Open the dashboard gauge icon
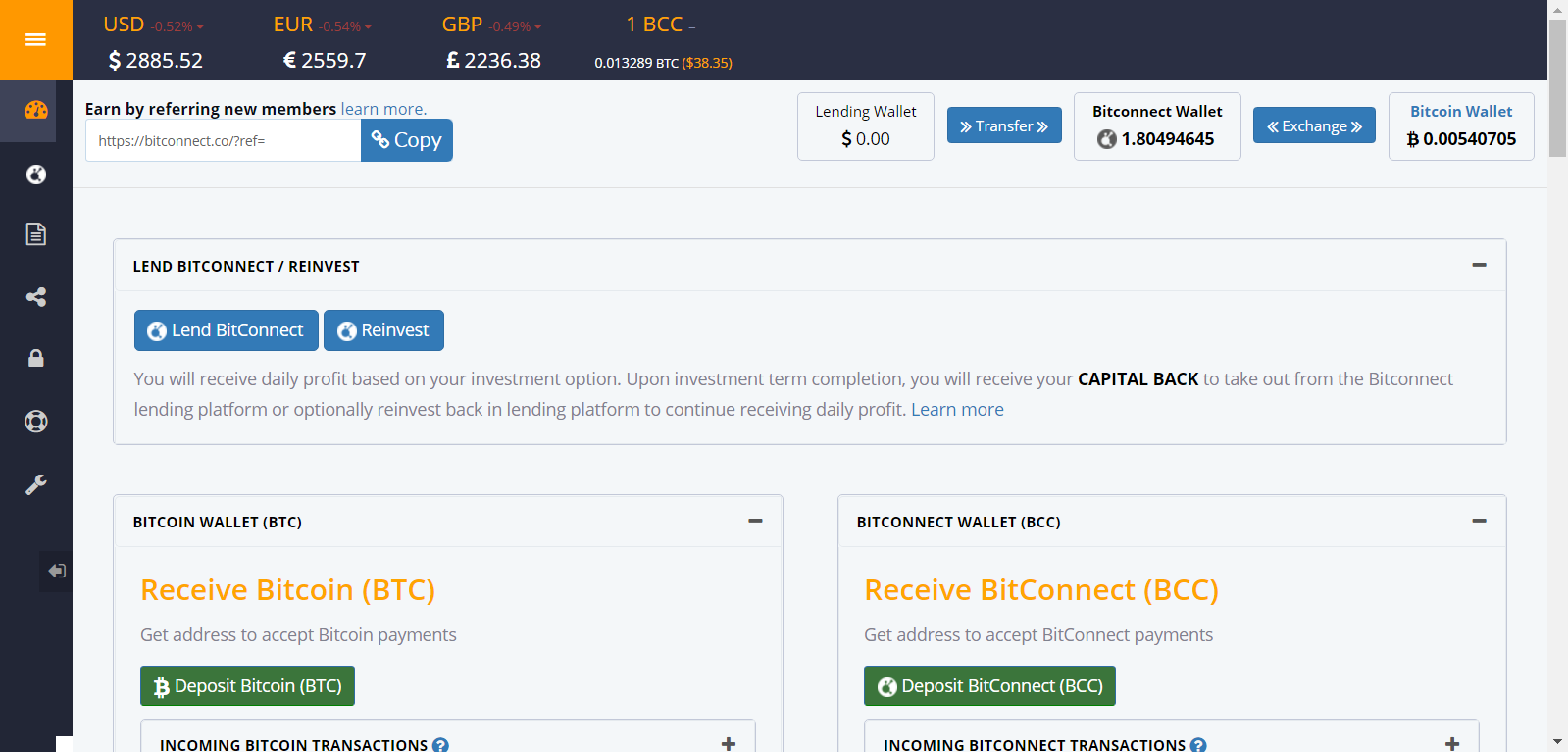1568x752 pixels. (36, 110)
